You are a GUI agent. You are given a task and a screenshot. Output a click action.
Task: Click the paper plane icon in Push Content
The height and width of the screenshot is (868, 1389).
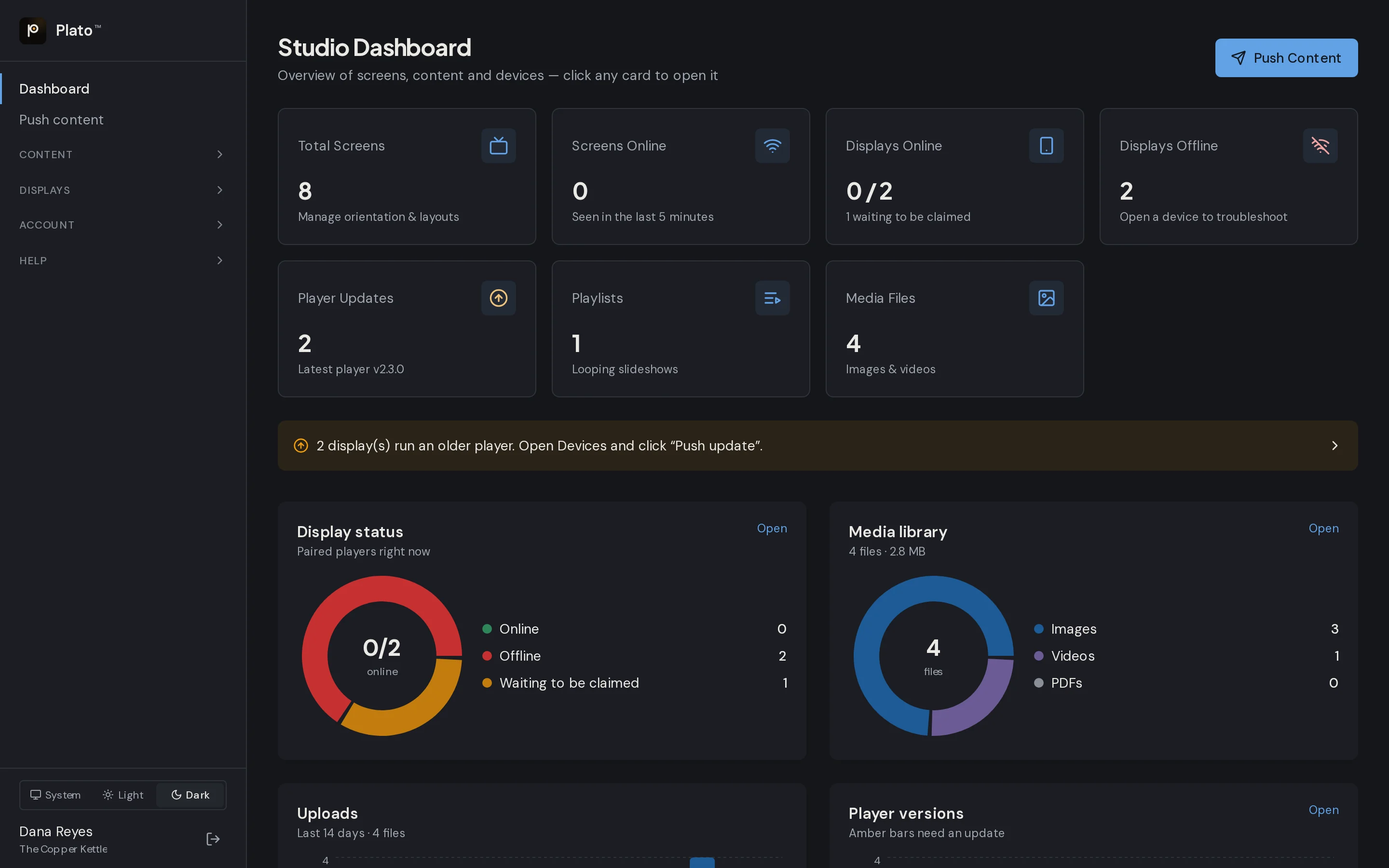1238,58
